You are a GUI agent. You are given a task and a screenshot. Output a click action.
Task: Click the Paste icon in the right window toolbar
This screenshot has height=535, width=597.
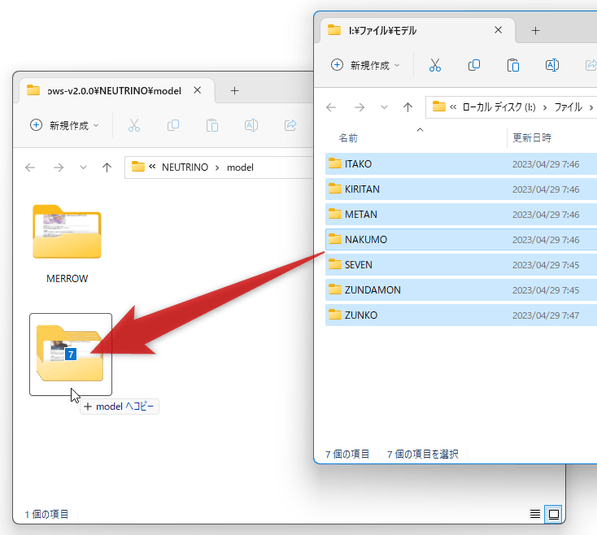(513, 65)
